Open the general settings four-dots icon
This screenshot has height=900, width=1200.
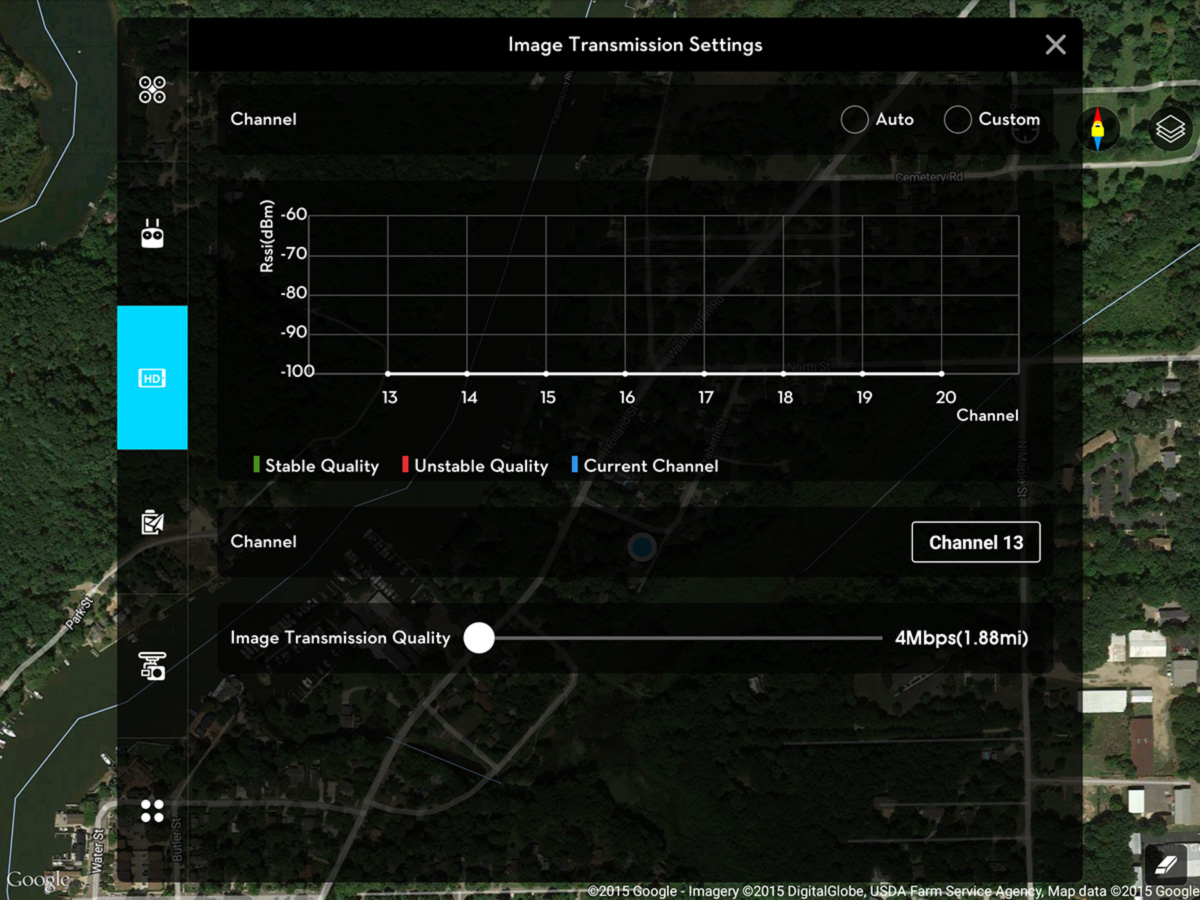coord(152,811)
